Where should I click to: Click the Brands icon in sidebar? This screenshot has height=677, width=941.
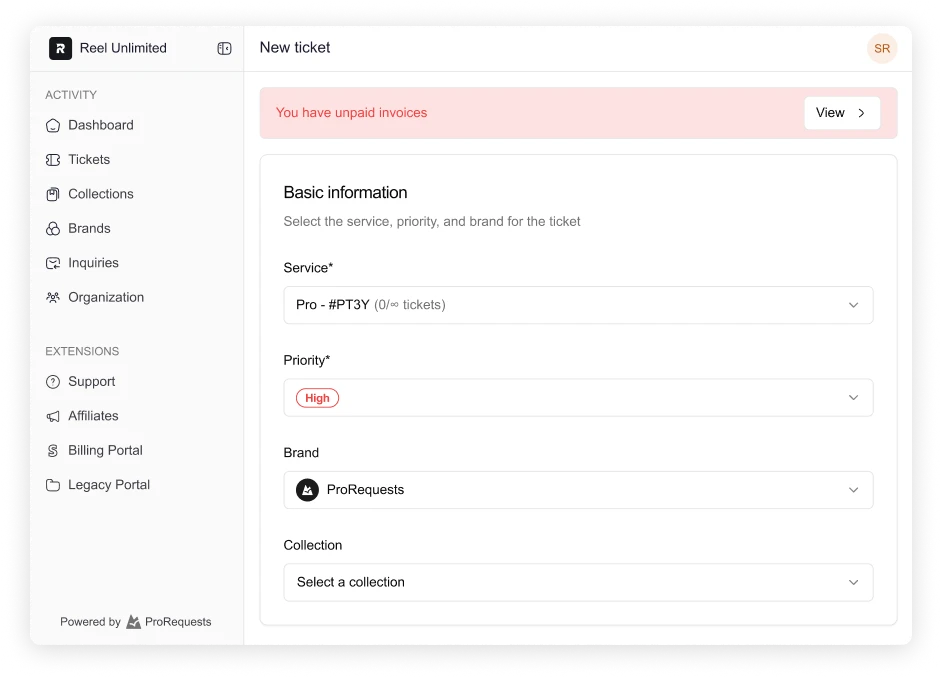[53, 229]
